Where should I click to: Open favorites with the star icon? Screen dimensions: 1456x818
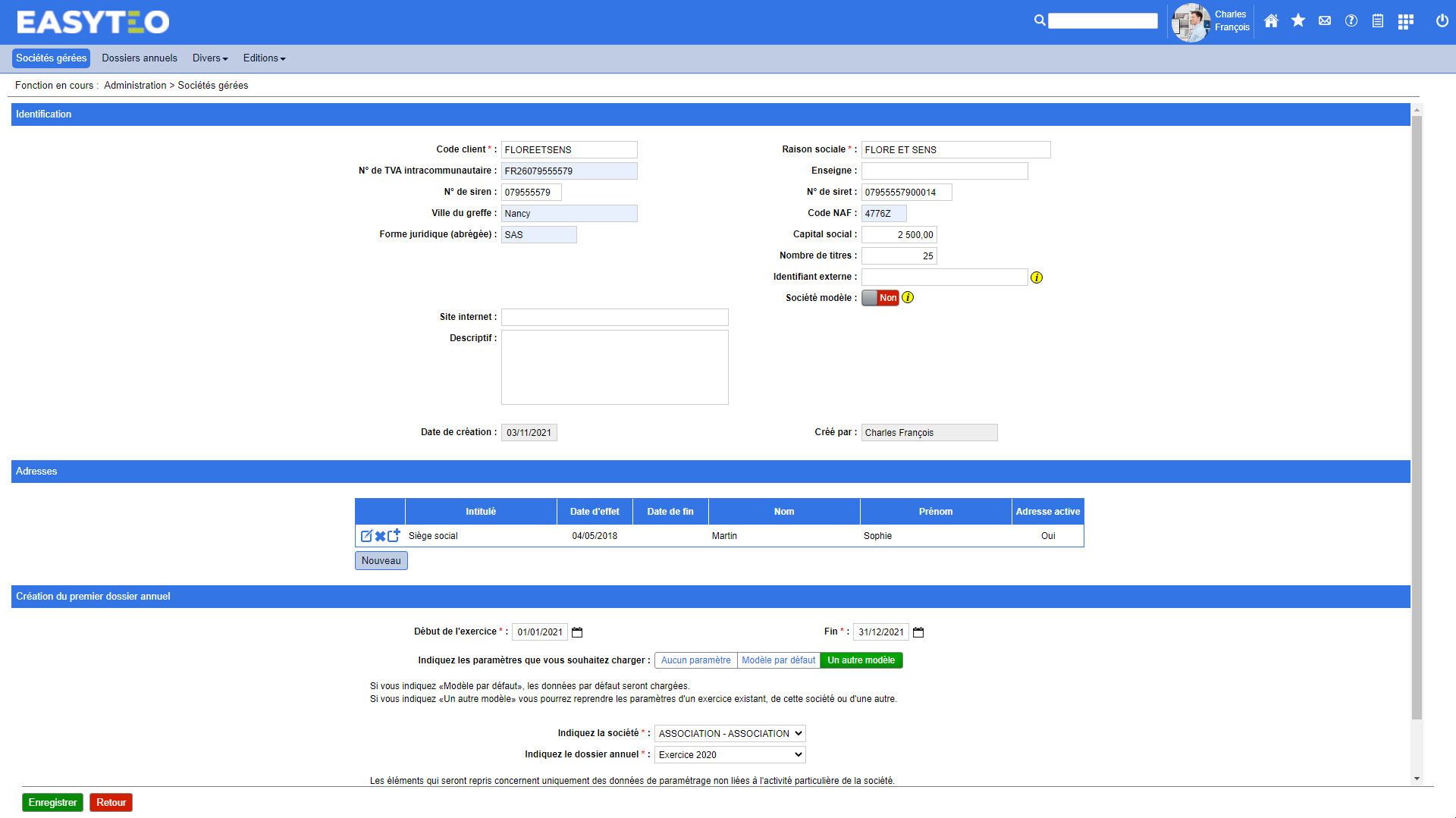point(1298,21)
